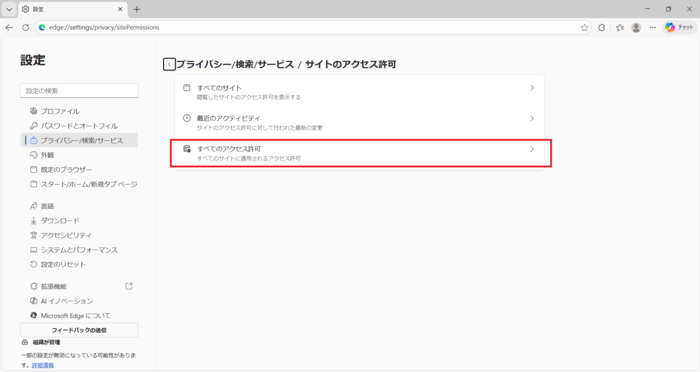This screenshot has height=372, width=700.
Task: Click the 組織が管理 label
Action: [x=46, y=343]
